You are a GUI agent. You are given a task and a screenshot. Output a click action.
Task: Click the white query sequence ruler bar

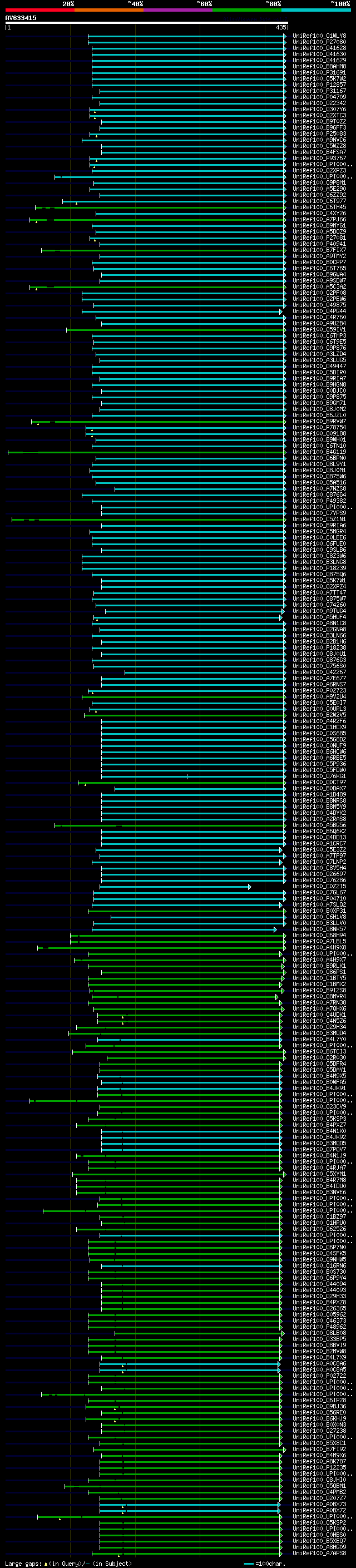point(147,23)
